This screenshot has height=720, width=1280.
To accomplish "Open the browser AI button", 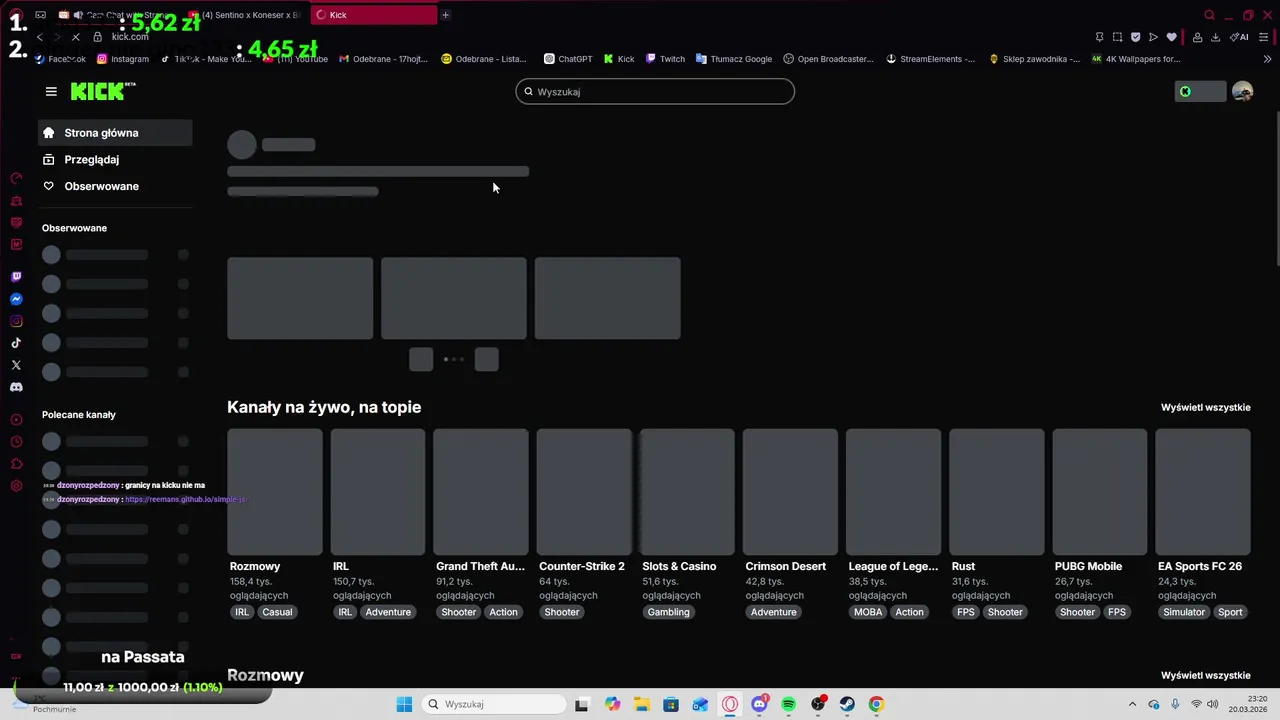I will click(x=1239, y=37).
